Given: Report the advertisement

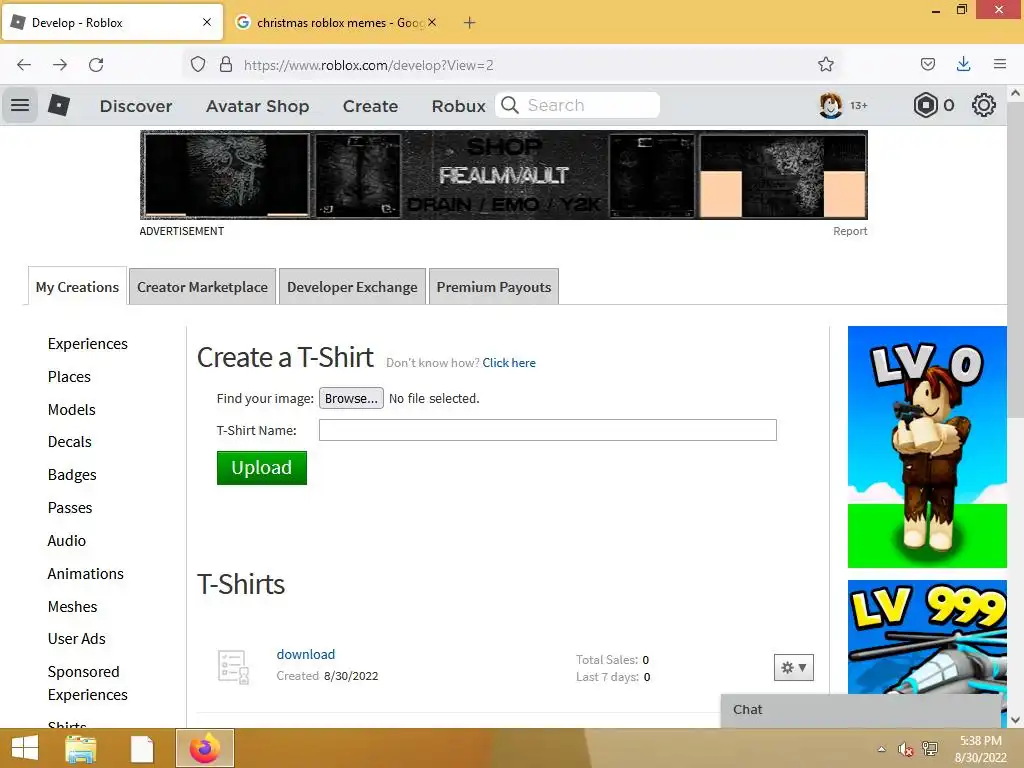Looking at the screenshot, I should (850, 231).
